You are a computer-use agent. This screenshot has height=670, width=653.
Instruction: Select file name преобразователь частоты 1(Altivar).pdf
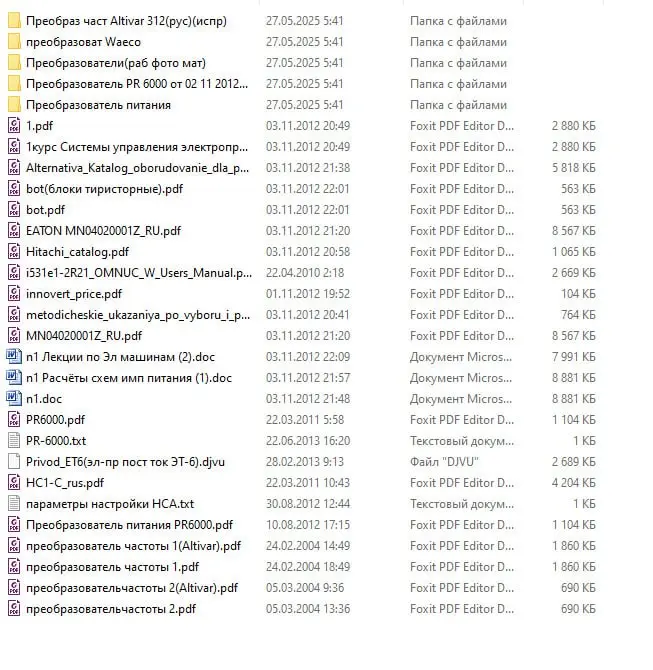pos(133,546)
